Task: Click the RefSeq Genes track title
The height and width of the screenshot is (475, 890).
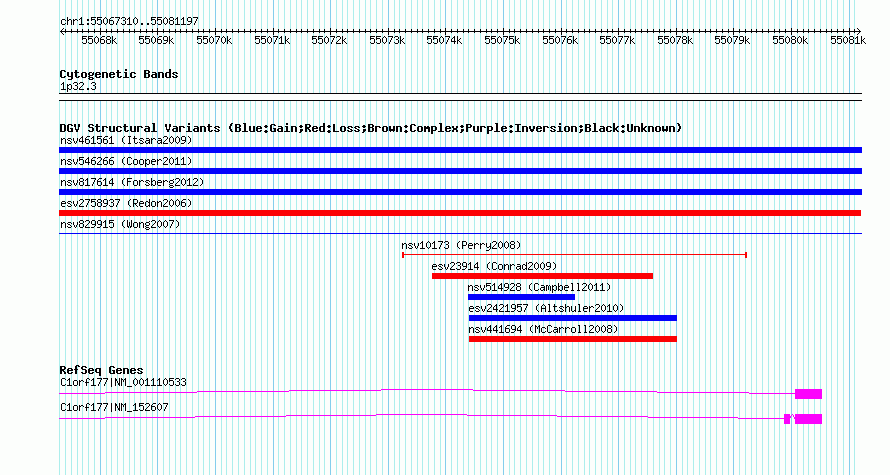Action: point(101,370)
